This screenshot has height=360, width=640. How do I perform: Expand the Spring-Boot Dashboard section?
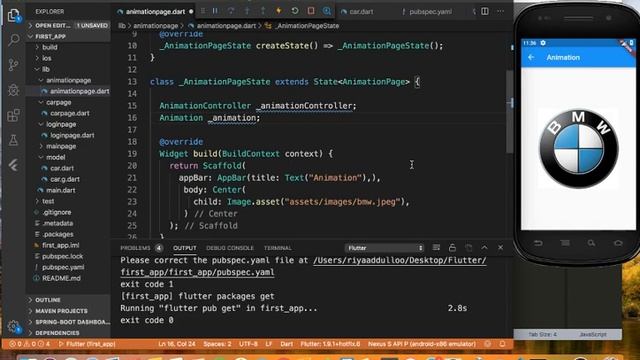68,322
